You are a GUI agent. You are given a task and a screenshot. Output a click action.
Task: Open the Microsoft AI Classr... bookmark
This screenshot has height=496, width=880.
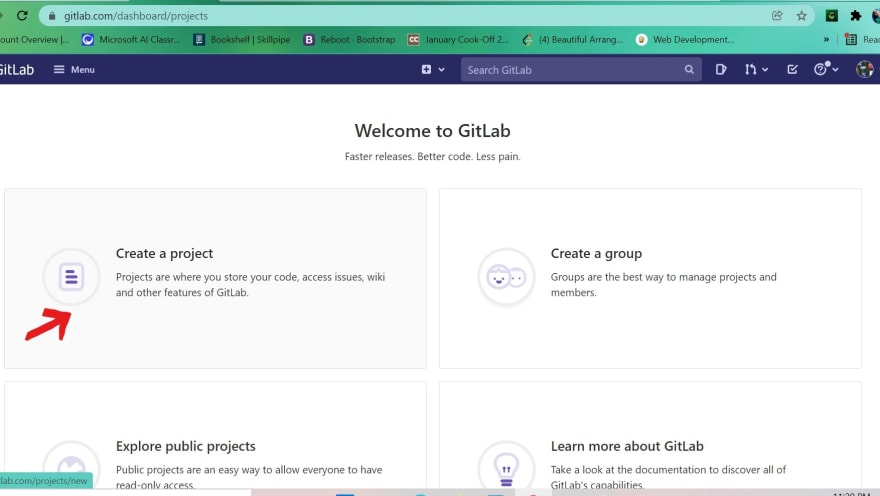coord(131,39)
